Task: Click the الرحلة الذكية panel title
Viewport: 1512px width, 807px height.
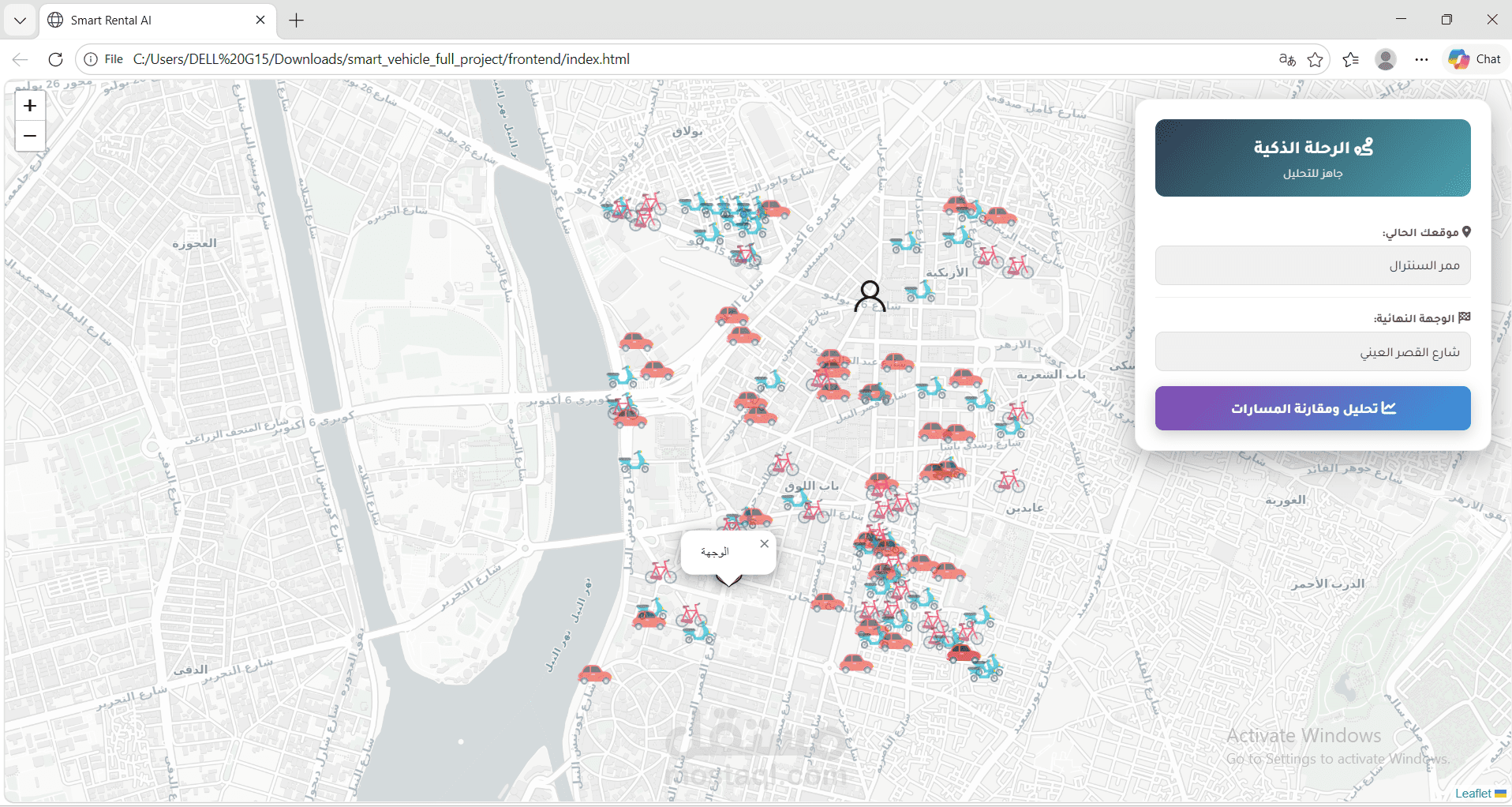Action: (1301, 147)
